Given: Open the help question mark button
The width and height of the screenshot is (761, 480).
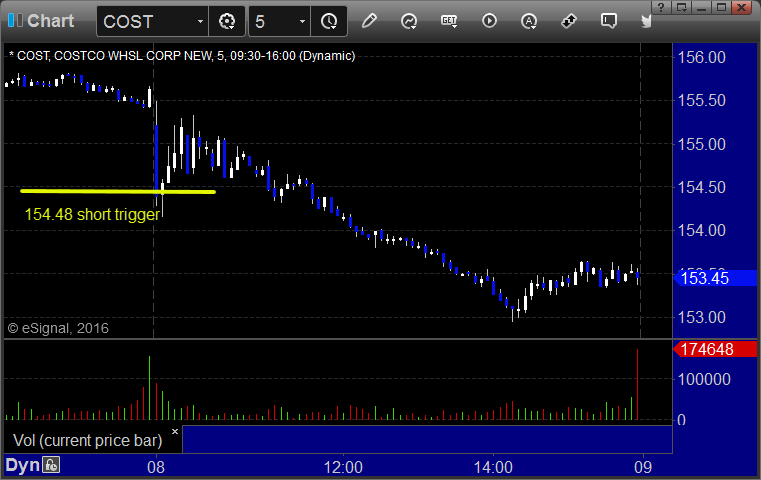Looking at the screenshot, I should click(x=661, y=7).
